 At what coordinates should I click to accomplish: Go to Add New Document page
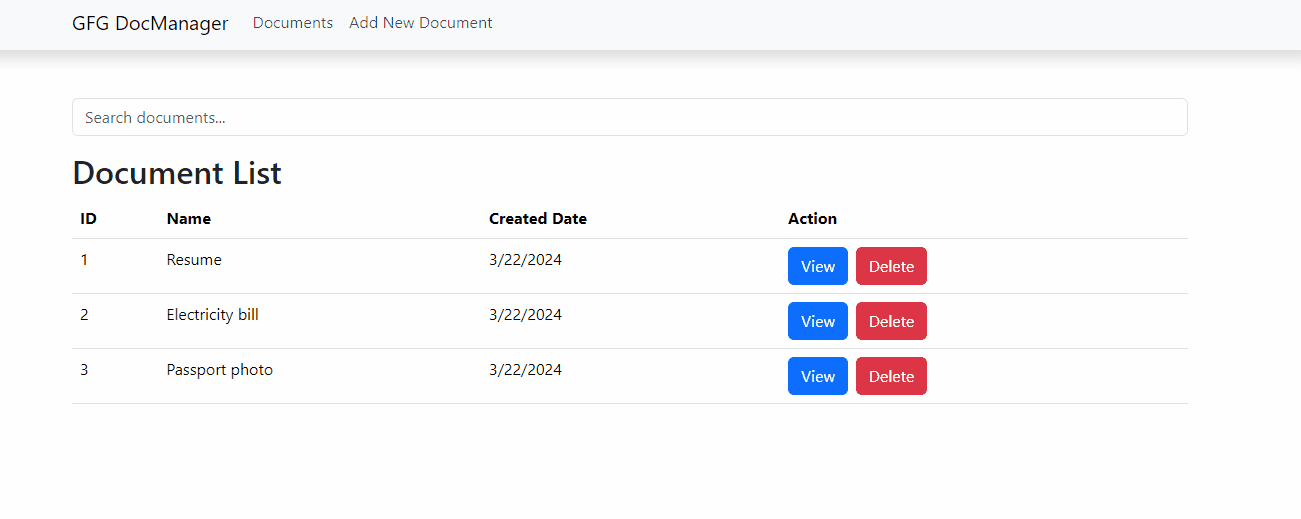[x=420, y=23]
